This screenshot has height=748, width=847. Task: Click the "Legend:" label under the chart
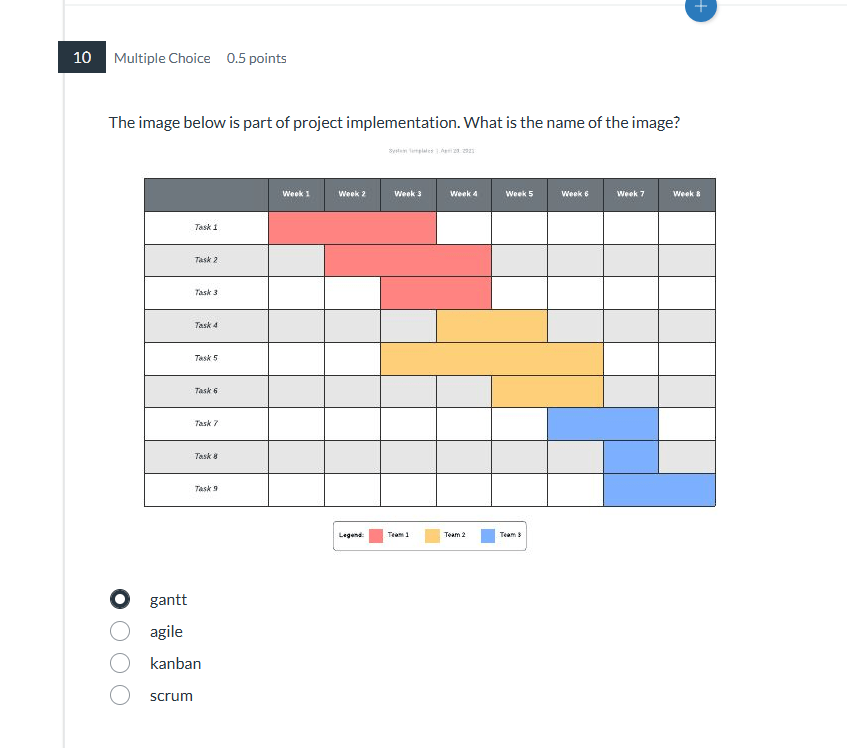pos(350,535)
